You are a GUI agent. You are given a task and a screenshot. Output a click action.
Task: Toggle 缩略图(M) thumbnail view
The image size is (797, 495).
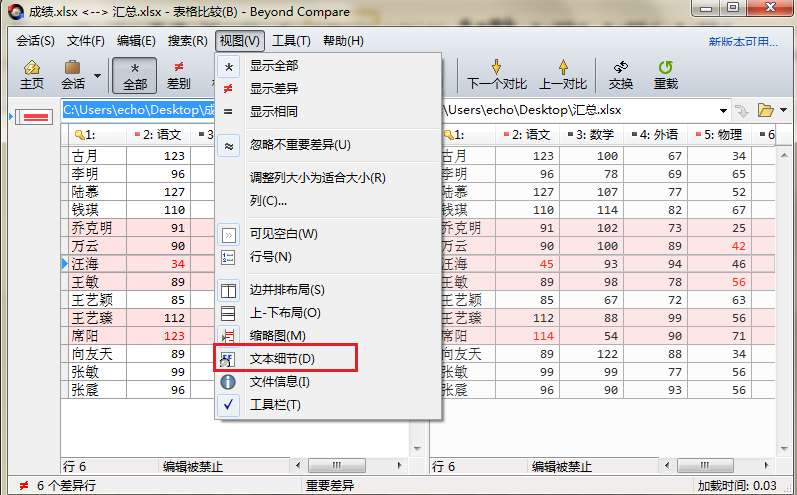point(328,335)
